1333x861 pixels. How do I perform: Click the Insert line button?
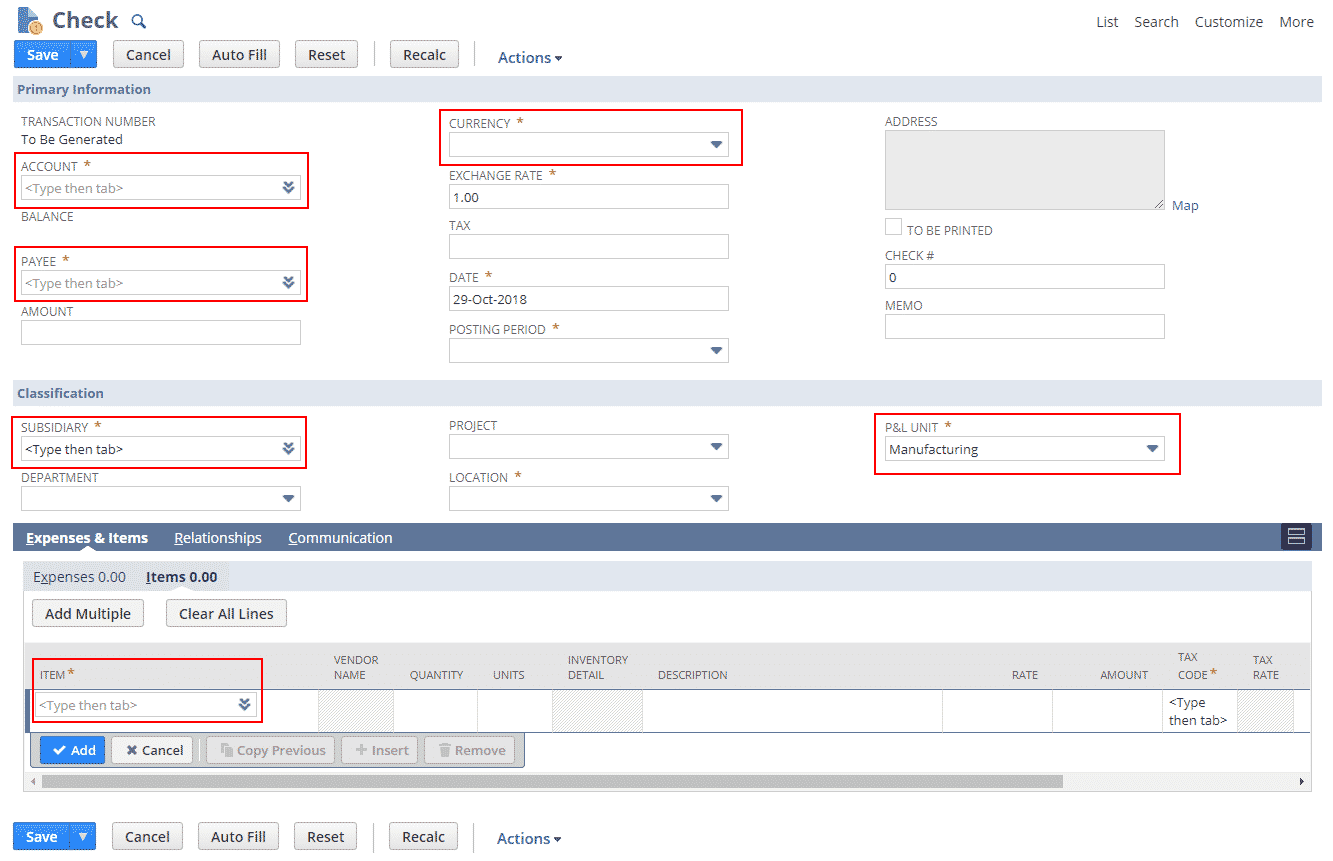coord(380,750)
